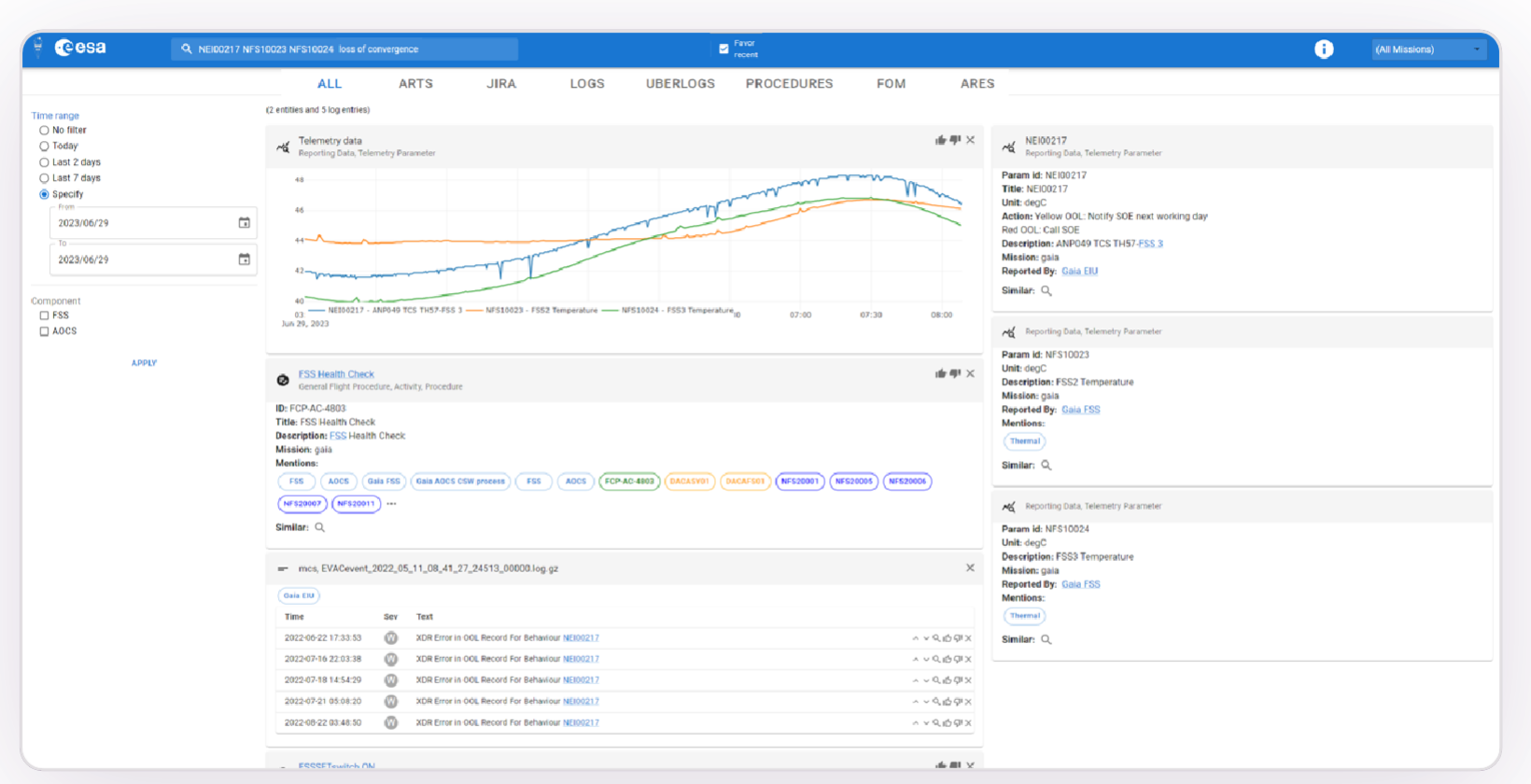The height and width of the screenshot is (784, 1531).
Task: Thumbs down the Telemetry data card
Action: coord(955,140)
